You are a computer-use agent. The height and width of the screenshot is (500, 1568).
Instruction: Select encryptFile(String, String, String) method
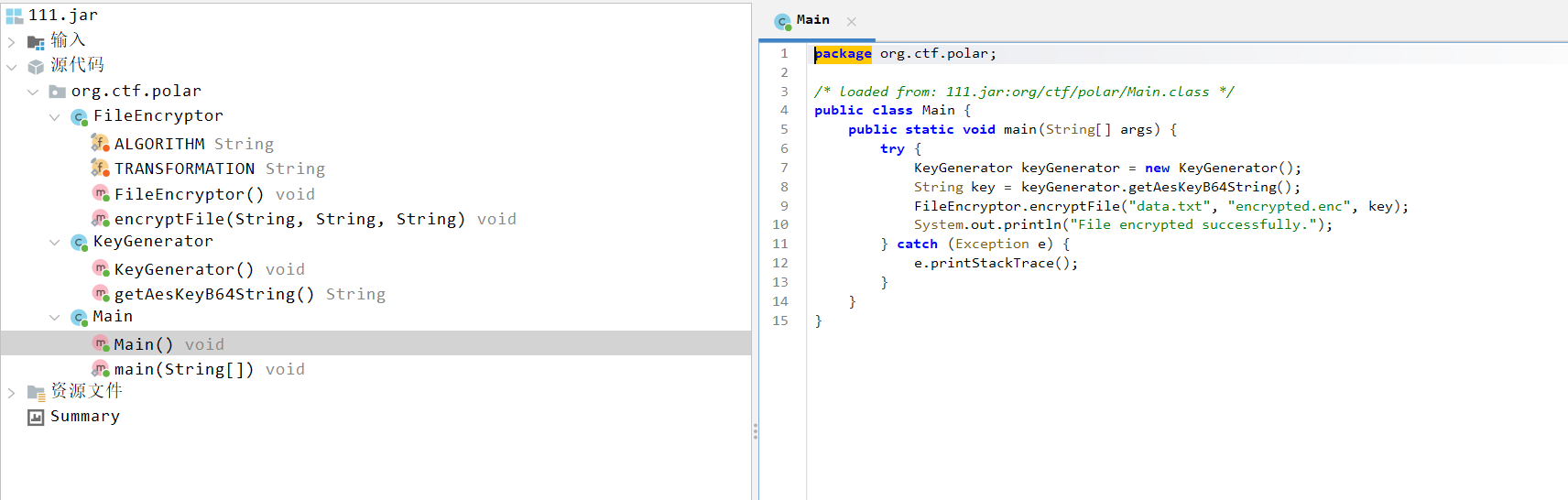(x=315, y=219)
